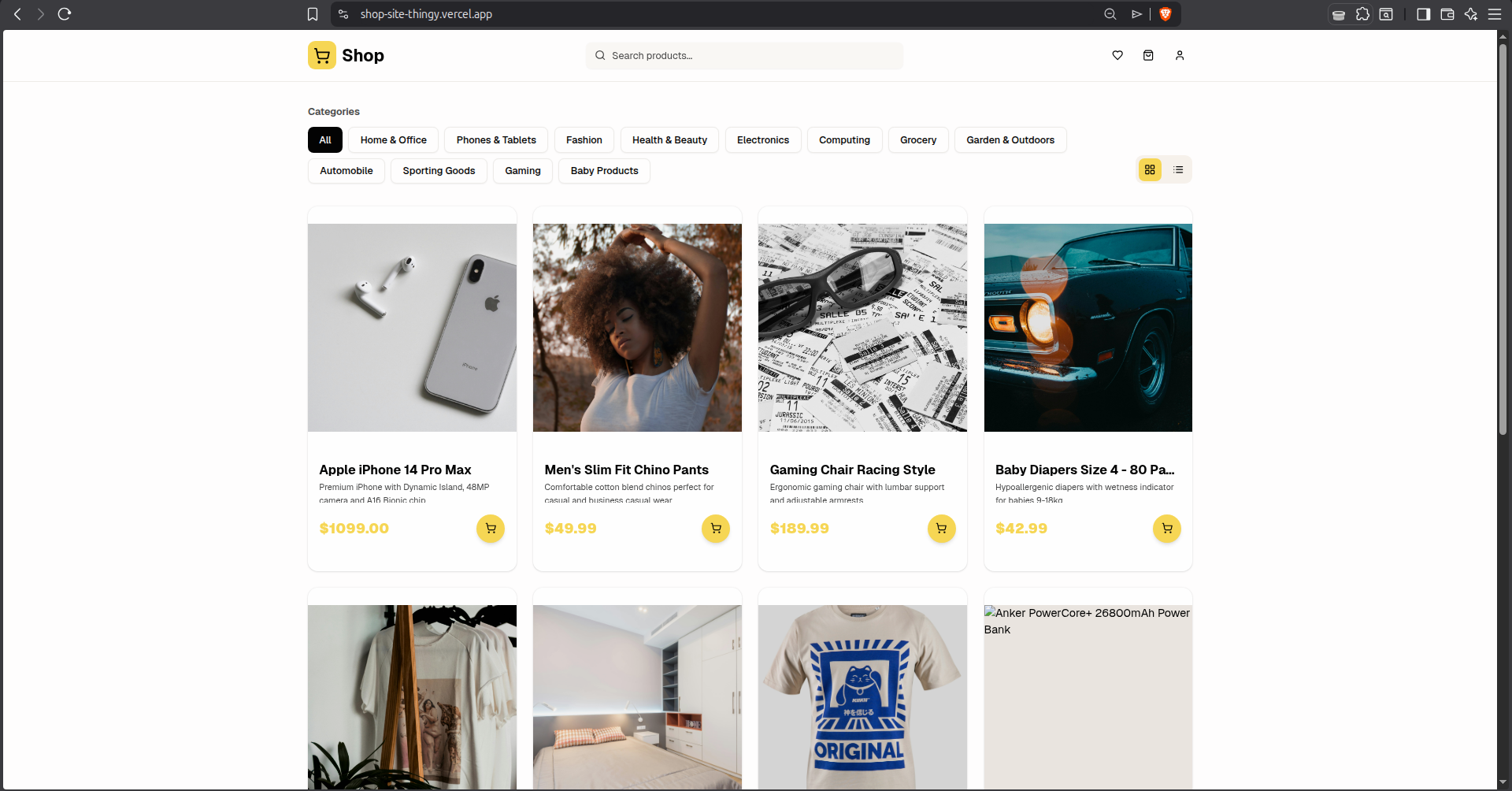This screenshot has height=791, width=1512.
Task: Show Computing category products
Action: [x=844, y=140]
